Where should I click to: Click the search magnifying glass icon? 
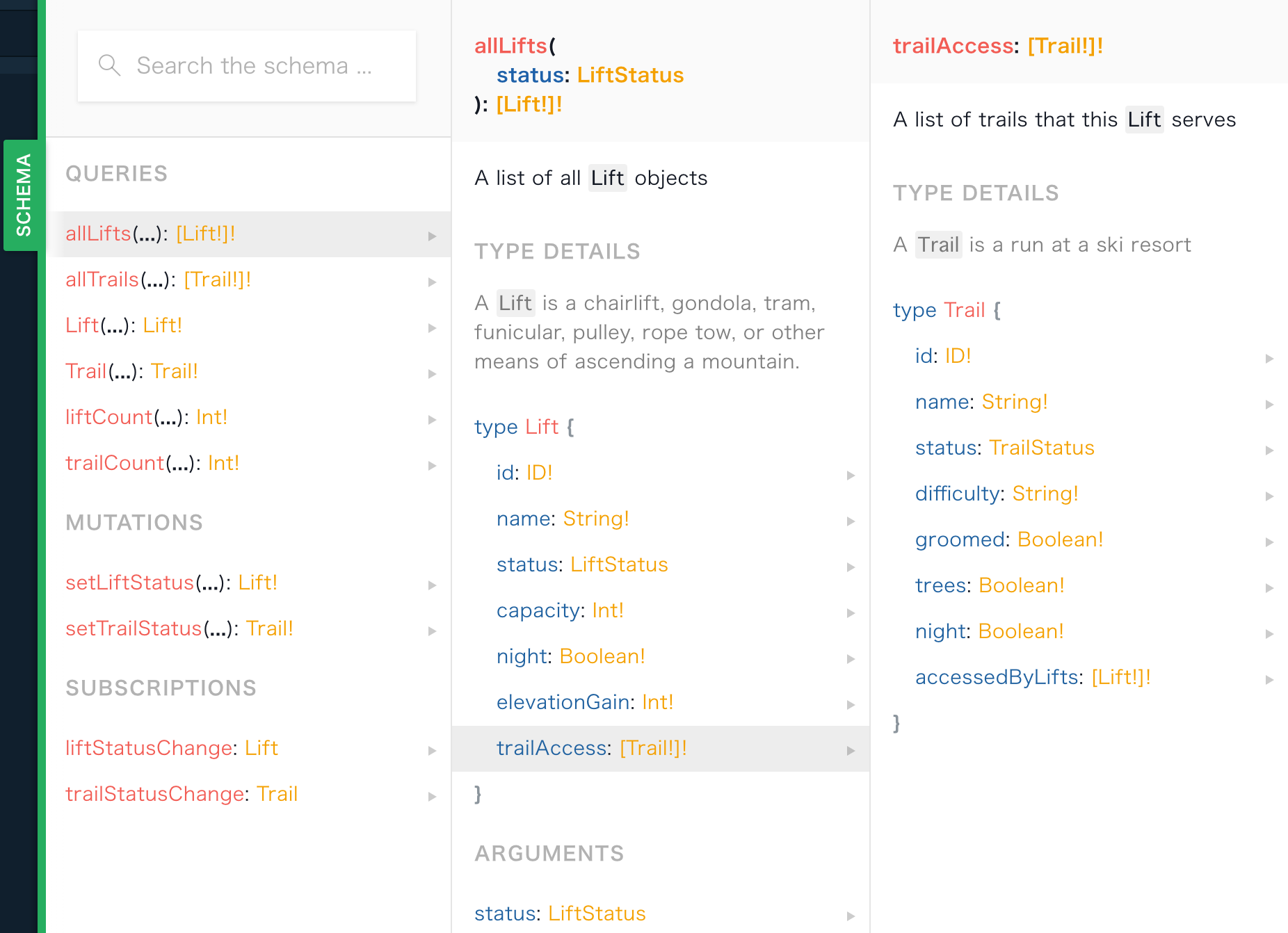pos(109,65)
